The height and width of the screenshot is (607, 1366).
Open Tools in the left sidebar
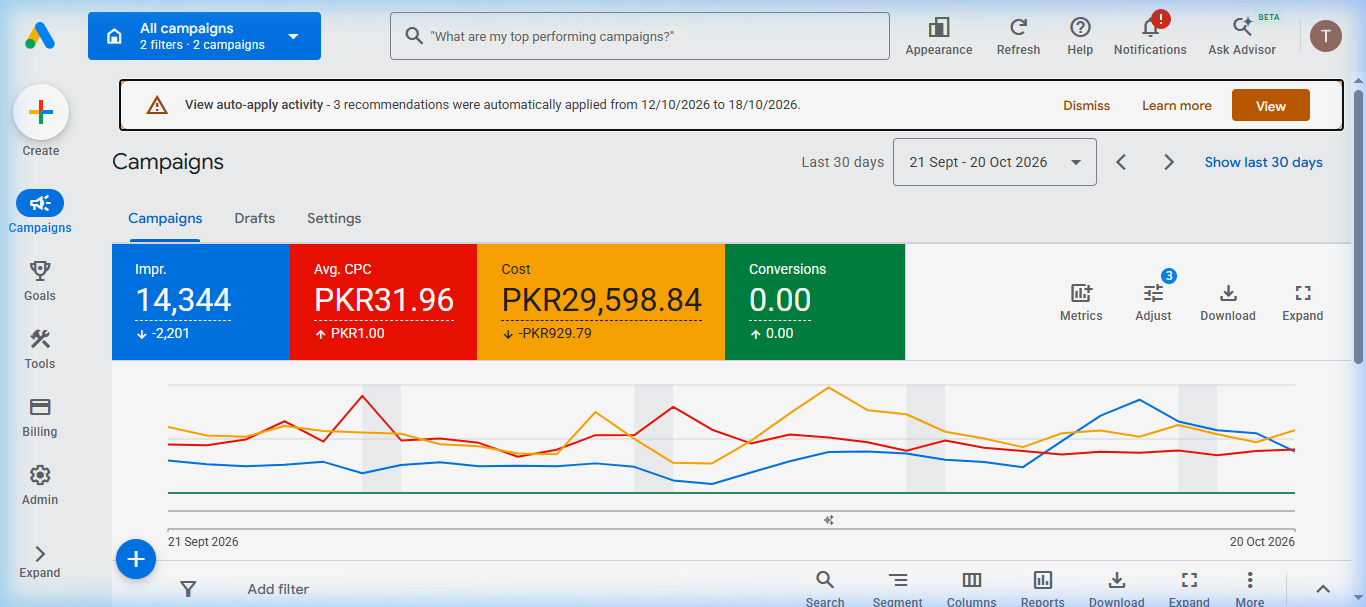coord(40,349)
